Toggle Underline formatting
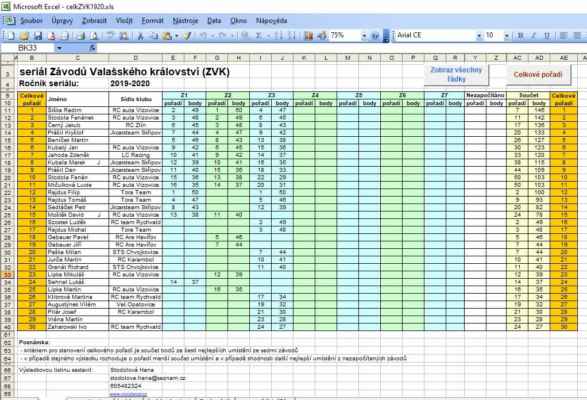Viewport: 587px width, 400px height. (547, 36)
